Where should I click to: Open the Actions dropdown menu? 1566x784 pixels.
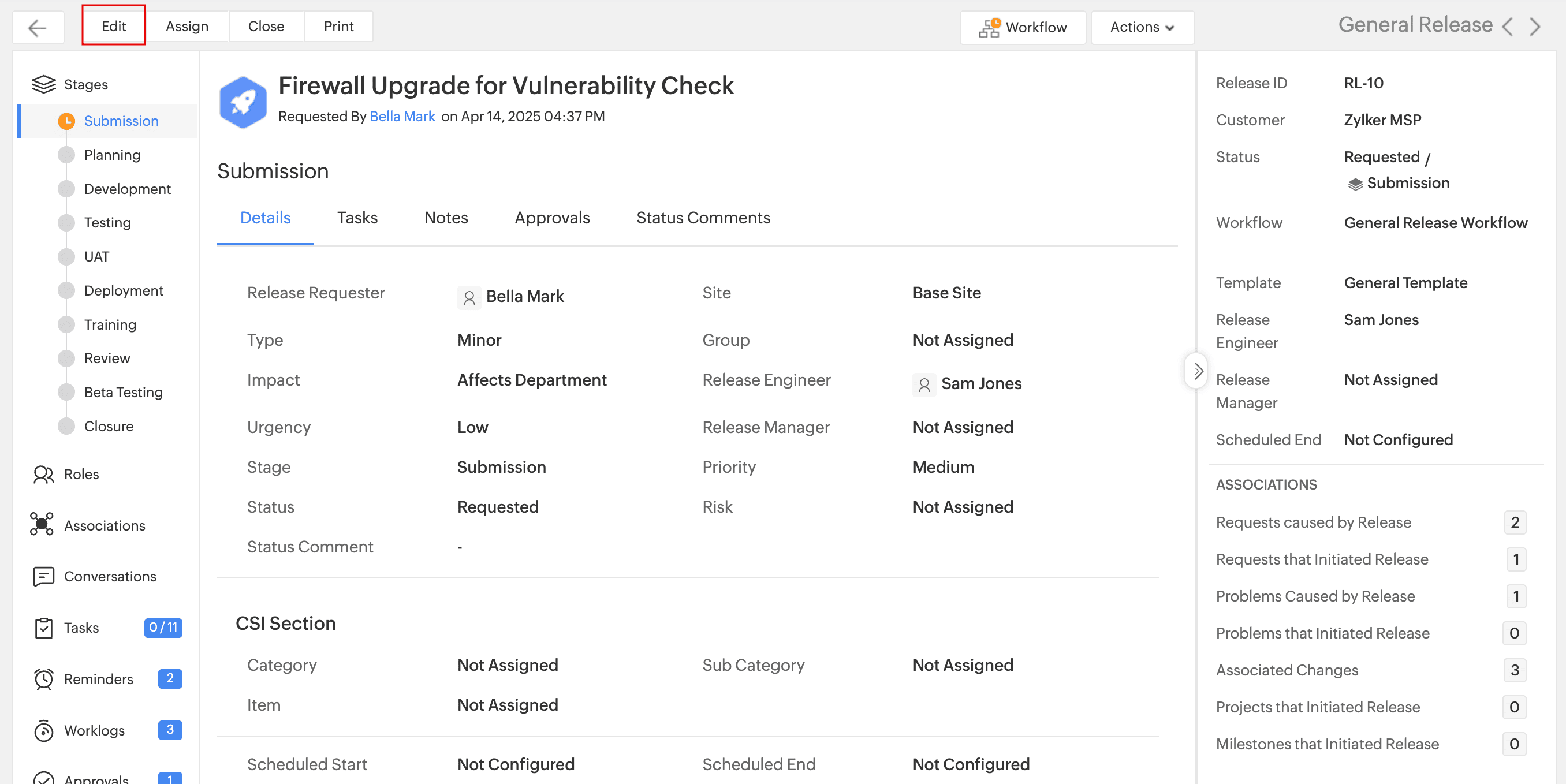(x=1142, y=27)
